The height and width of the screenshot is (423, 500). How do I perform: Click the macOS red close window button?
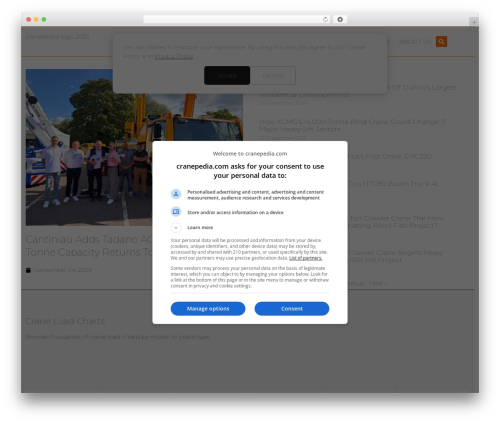coord(29,20)
